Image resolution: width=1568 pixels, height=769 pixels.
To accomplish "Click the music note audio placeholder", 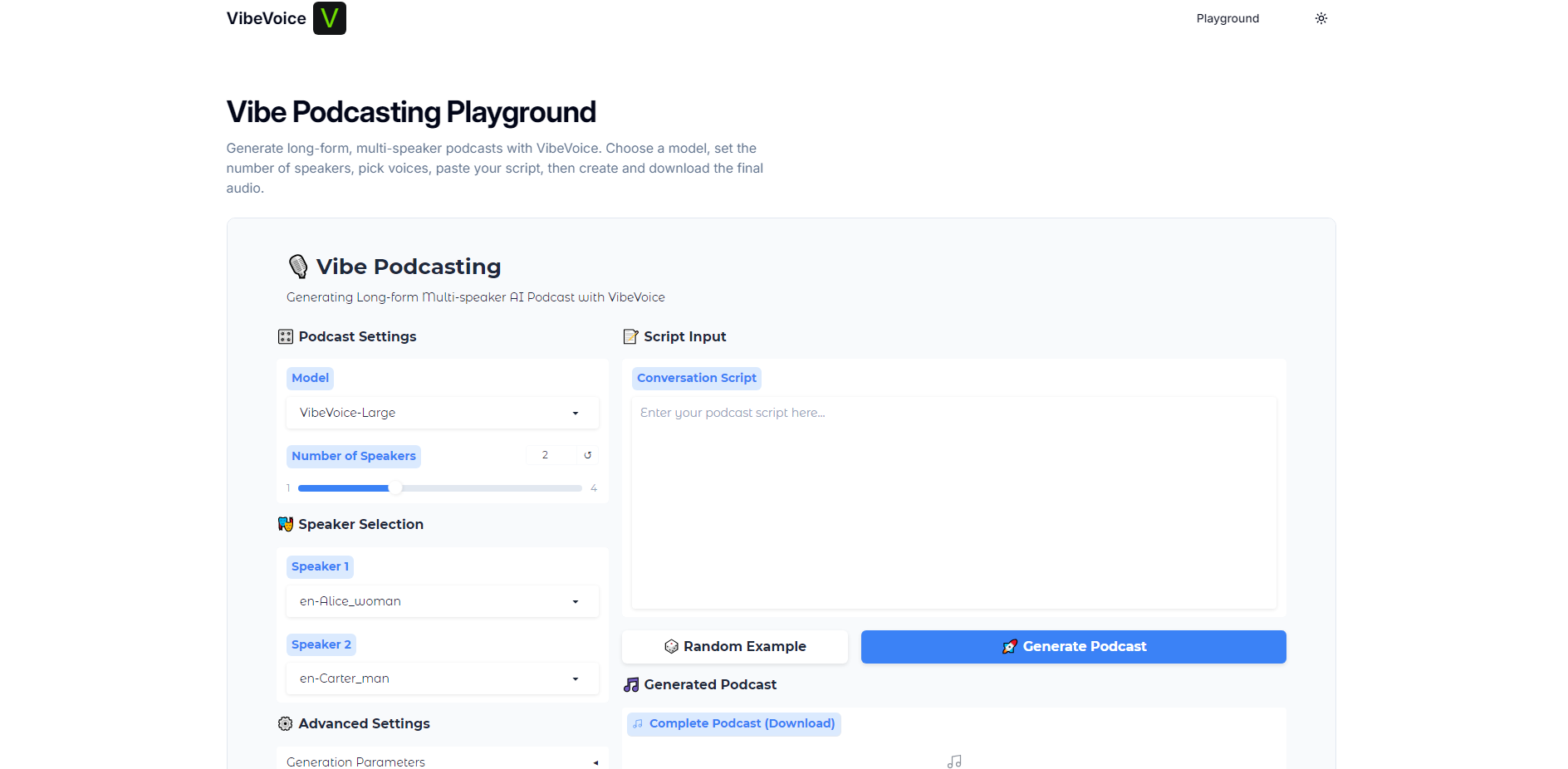I will (x=954, y=761).
